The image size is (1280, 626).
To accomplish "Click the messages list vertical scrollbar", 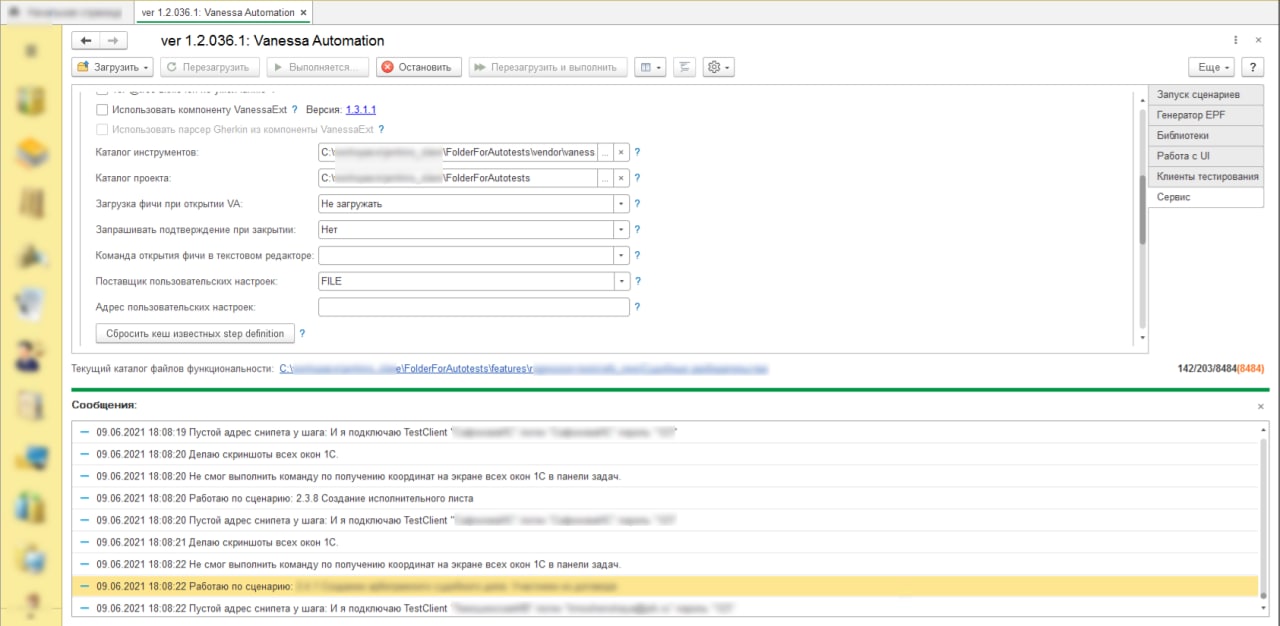I will (1262, 517).
